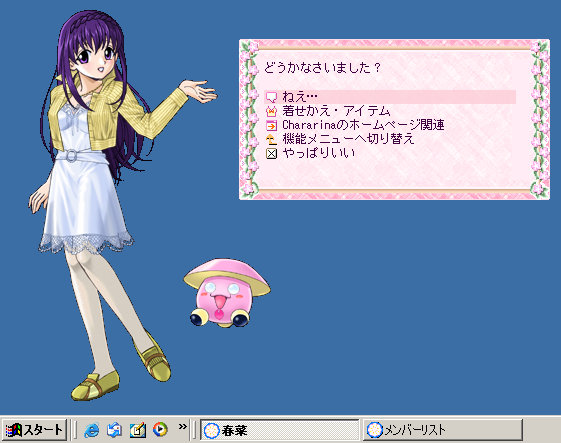Expand the quick launch overflow chevron
This screenshot has height=443, width=561.
(182, 427)
